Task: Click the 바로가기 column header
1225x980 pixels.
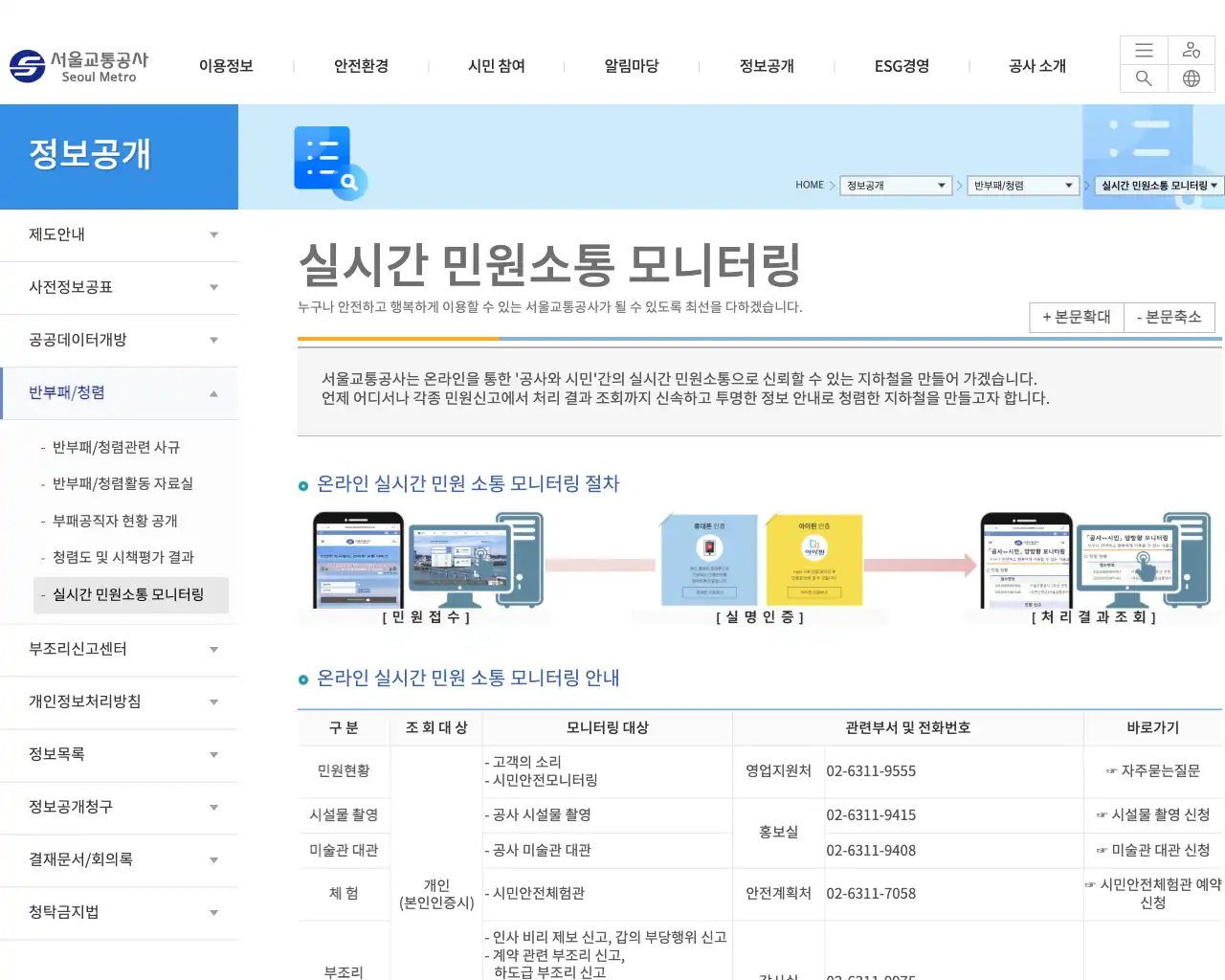Action: [1152, 728]
